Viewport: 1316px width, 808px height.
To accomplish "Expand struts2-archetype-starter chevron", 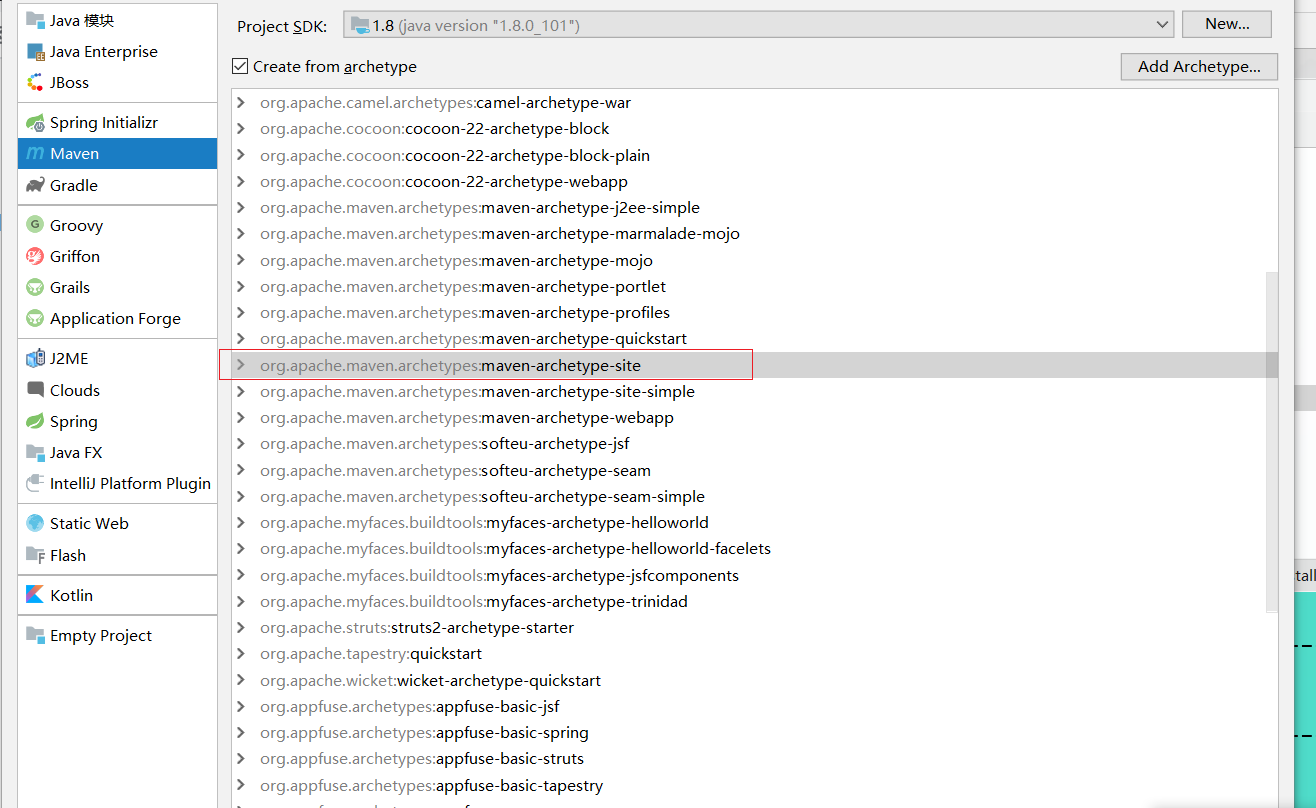I will click(241, 627).
